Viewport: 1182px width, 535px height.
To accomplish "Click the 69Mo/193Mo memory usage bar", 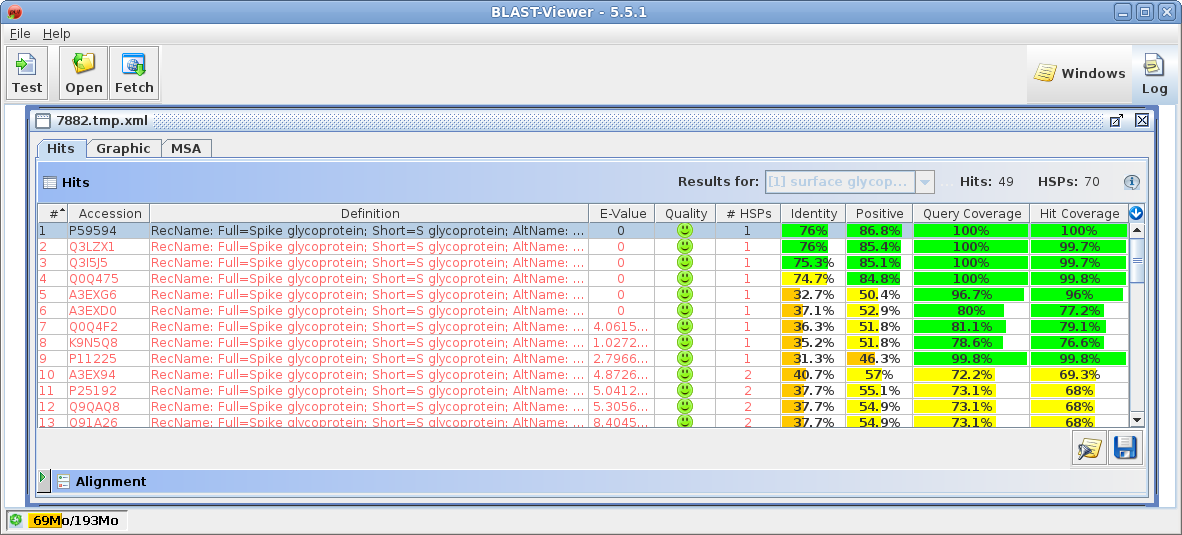I will [74, 520].
